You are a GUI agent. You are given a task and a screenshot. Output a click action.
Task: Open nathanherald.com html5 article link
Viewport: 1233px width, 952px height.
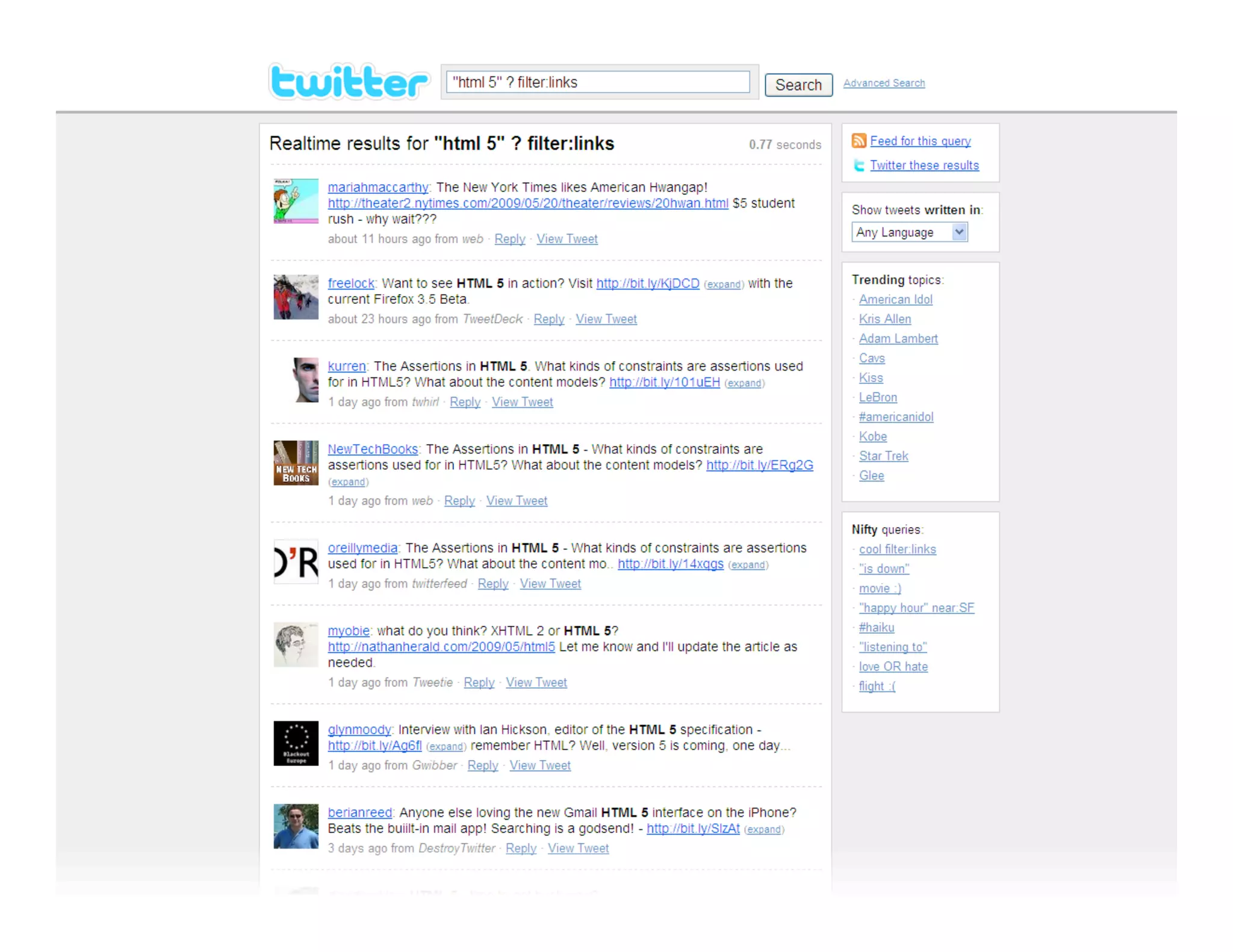[441, 647]
